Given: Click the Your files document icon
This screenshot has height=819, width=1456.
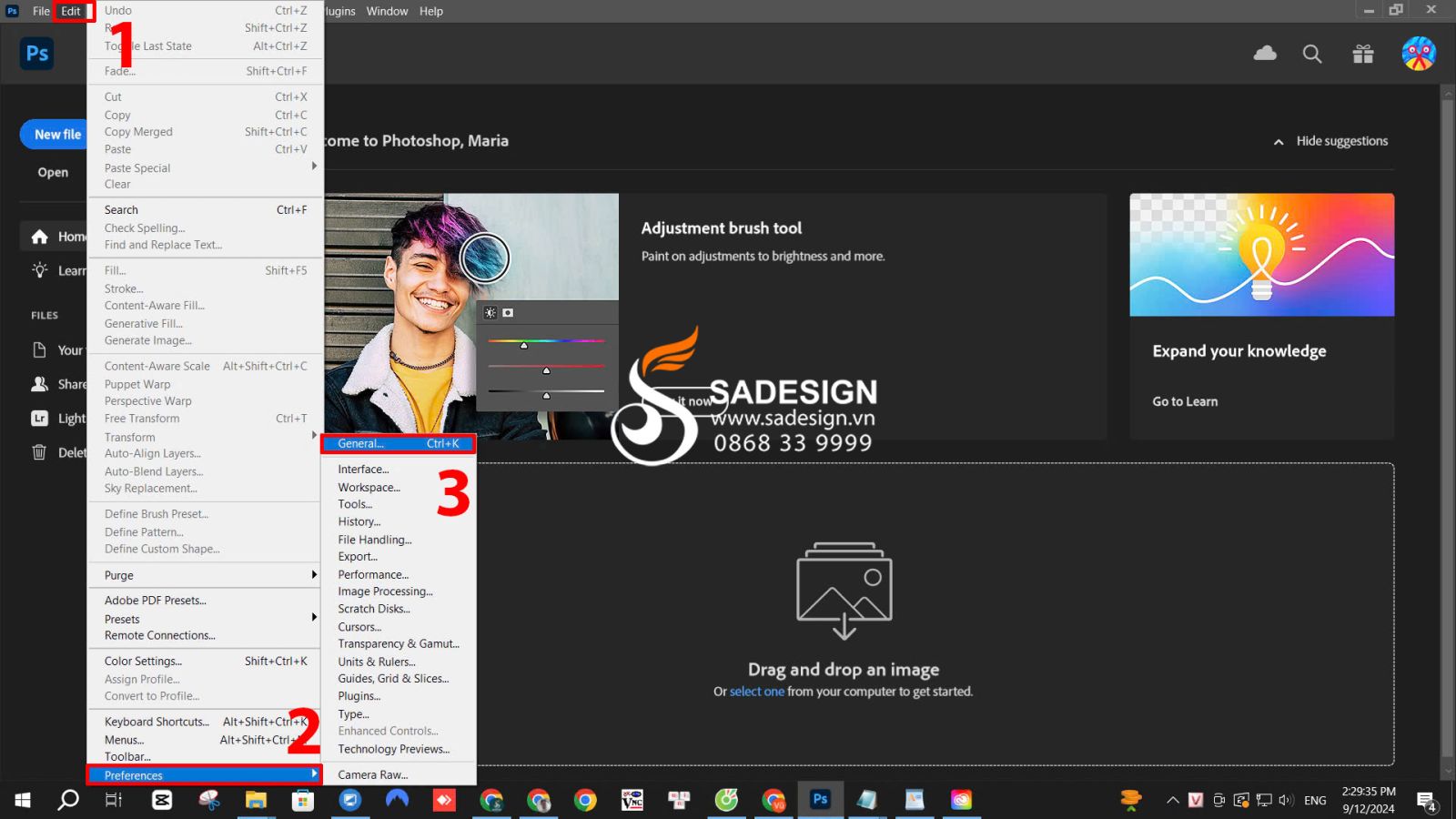Looking at the screenshot, I should coord(39,350).
